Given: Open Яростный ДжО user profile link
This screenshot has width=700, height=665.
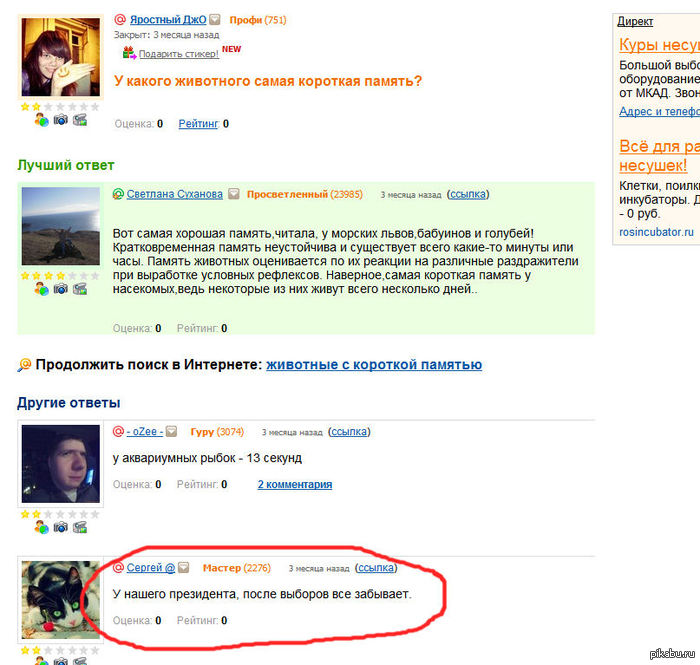Looking at the screenshot, I should tap(168, 20).
